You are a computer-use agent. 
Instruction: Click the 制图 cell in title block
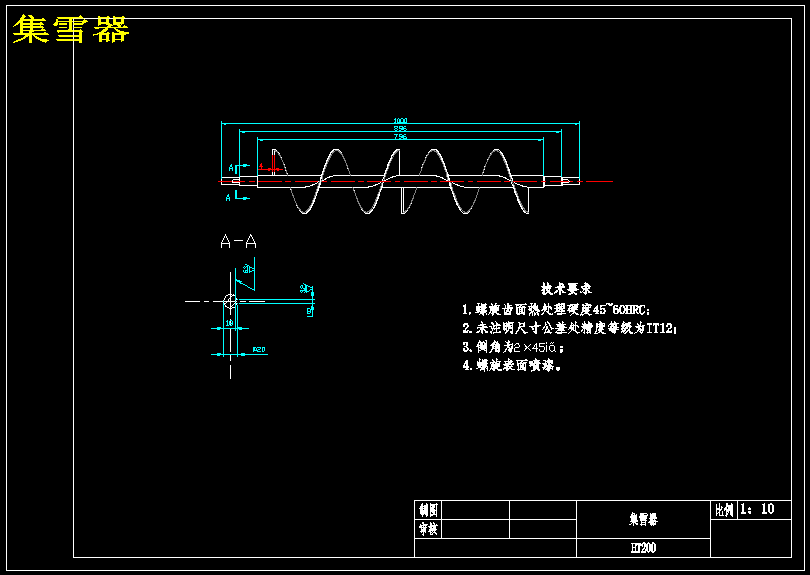(x=428, y=510)
